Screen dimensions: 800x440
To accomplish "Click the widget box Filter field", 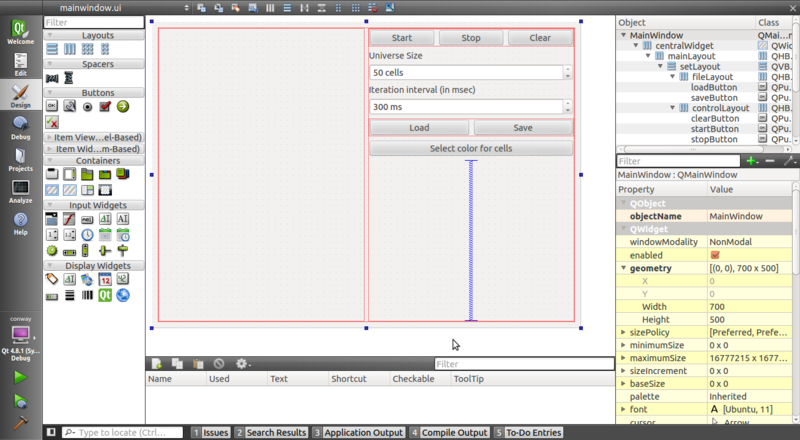I will (x=94, y=22).
